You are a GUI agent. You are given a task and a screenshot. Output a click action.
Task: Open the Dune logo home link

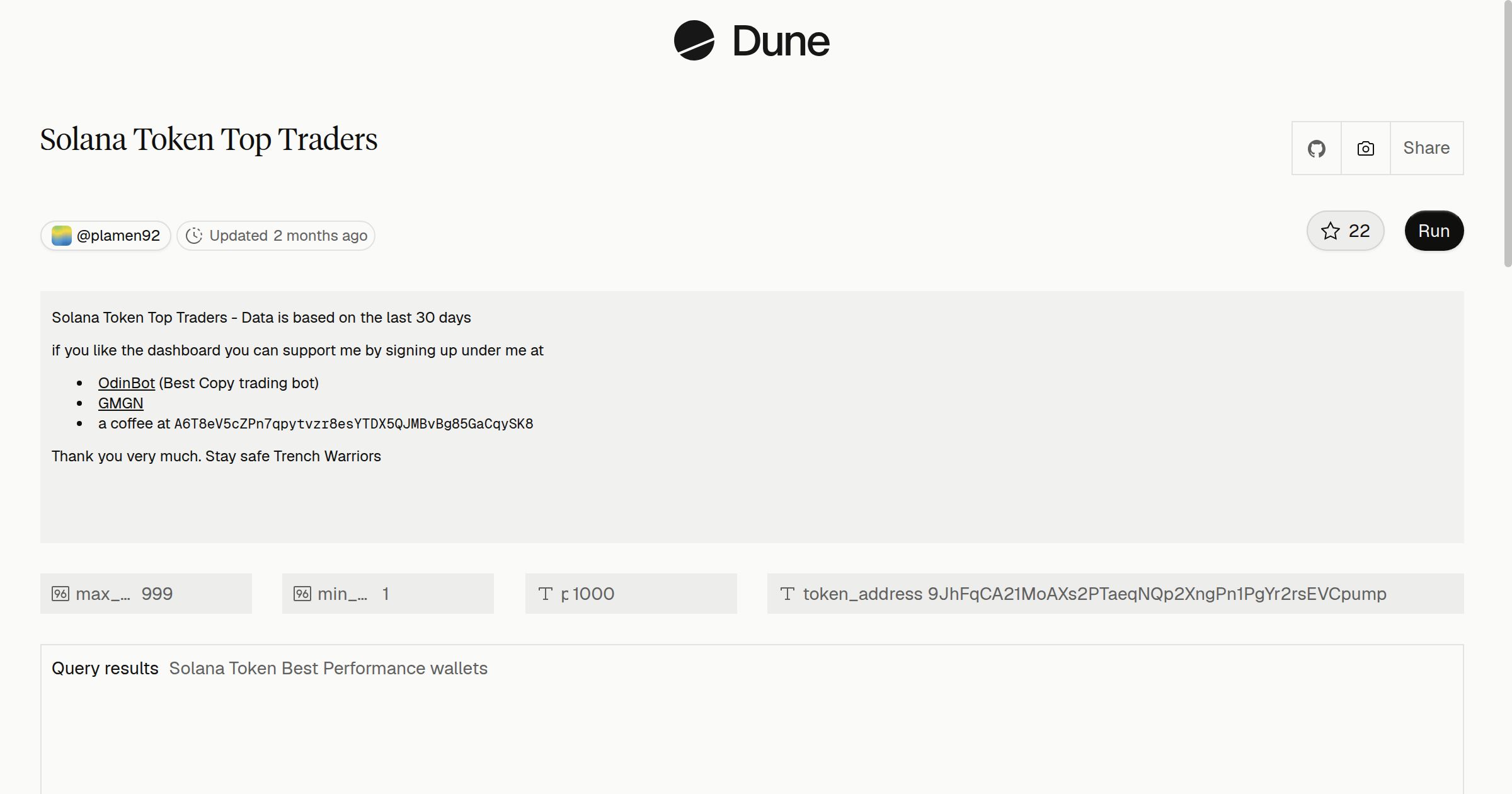coord(752,40)
